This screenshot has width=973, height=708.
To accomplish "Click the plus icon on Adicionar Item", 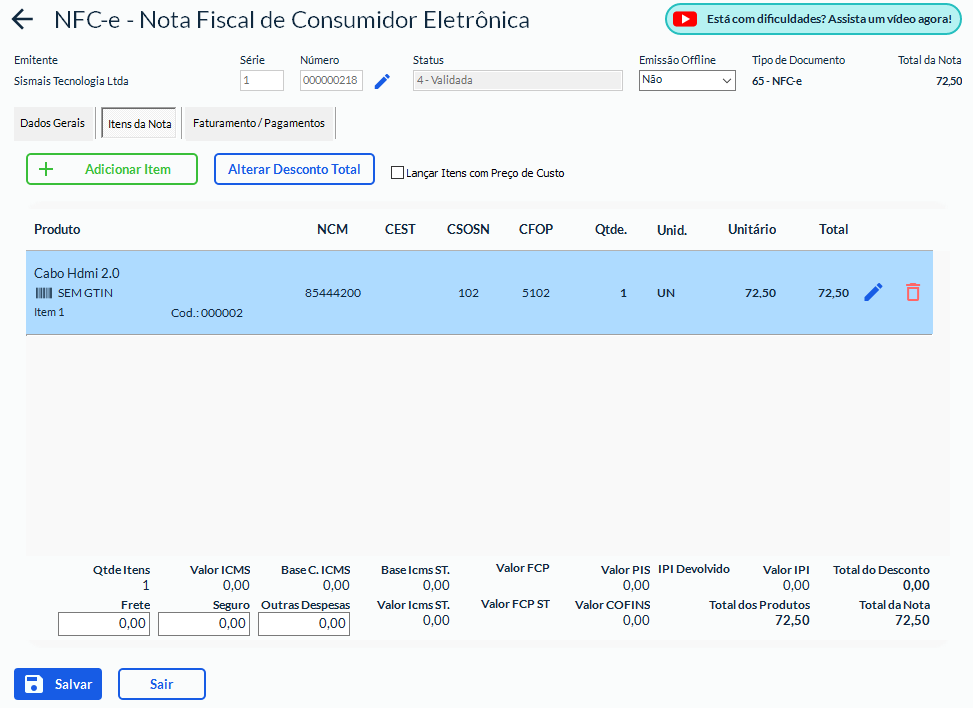I will (x=45, y=169).
